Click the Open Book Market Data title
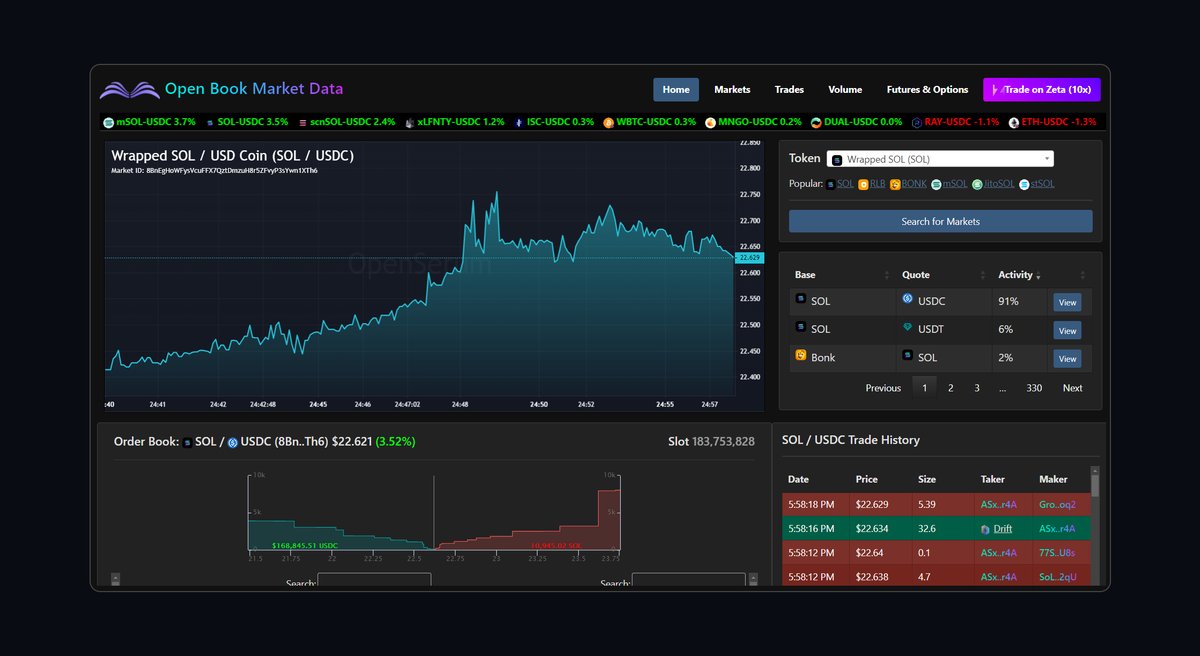Image resolution: width=1200 pixels, height=656 pixels. point(254,89)
